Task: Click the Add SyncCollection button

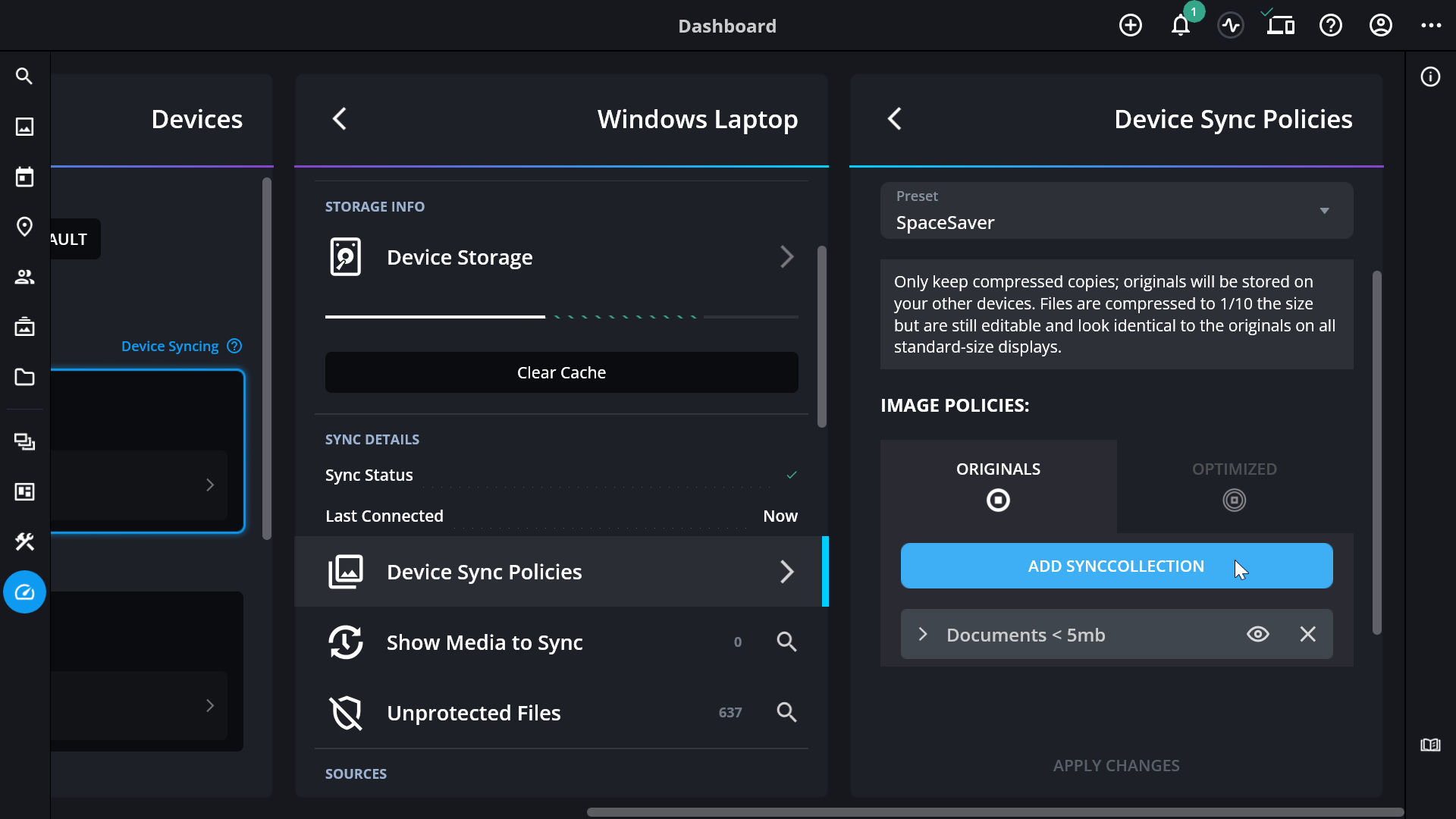Action: pyautogui.click(x=1116, y=566)
